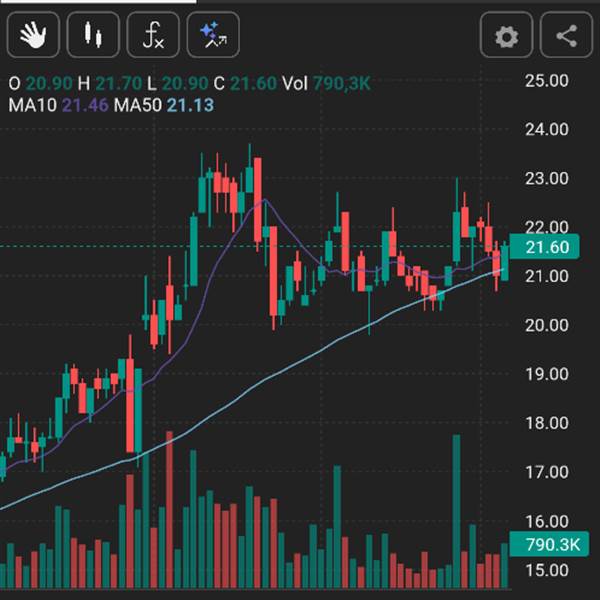Click the tallest green volume bar on right
Image resolution: width=600 pixels, height=600 pixels.
pos(456,511)
